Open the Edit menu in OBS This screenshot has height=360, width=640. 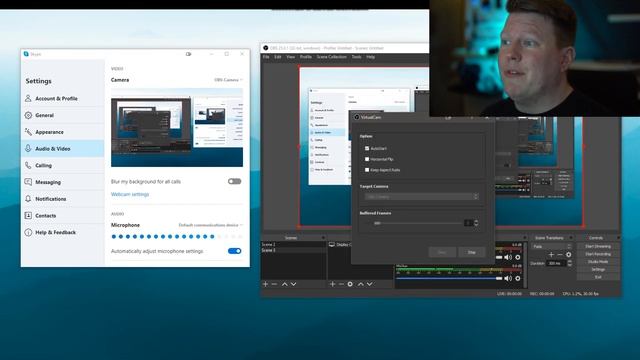(278, 57)
